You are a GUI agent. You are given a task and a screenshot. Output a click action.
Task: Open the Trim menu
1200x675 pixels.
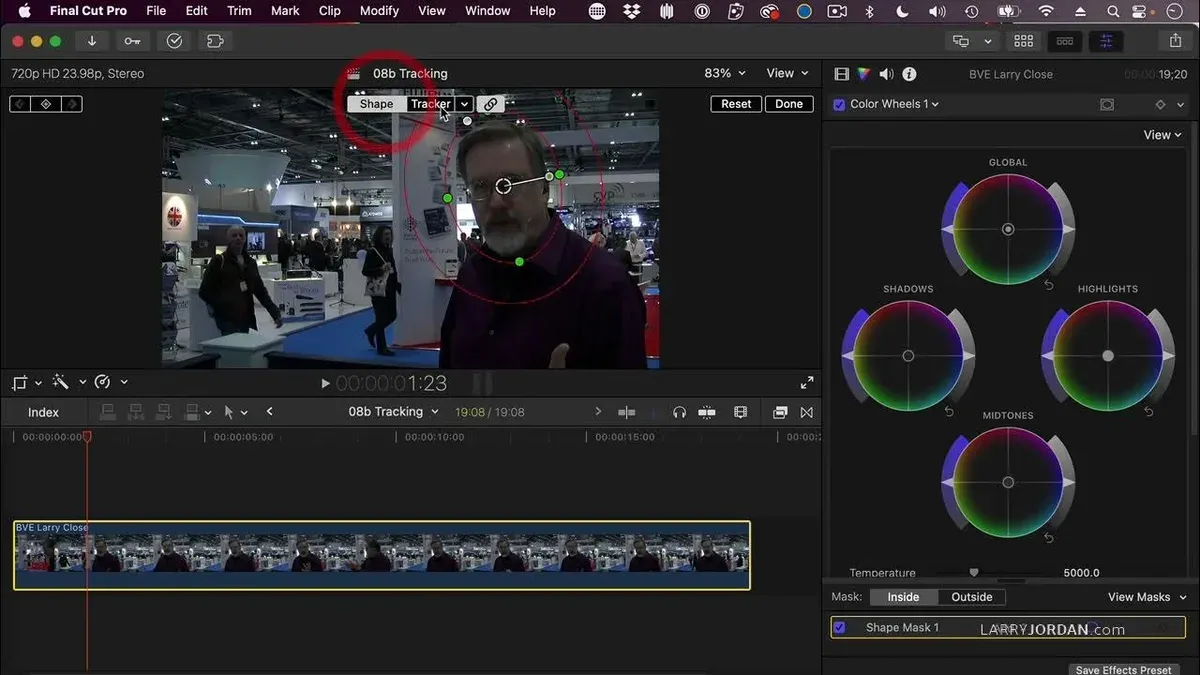coord(239,11)
